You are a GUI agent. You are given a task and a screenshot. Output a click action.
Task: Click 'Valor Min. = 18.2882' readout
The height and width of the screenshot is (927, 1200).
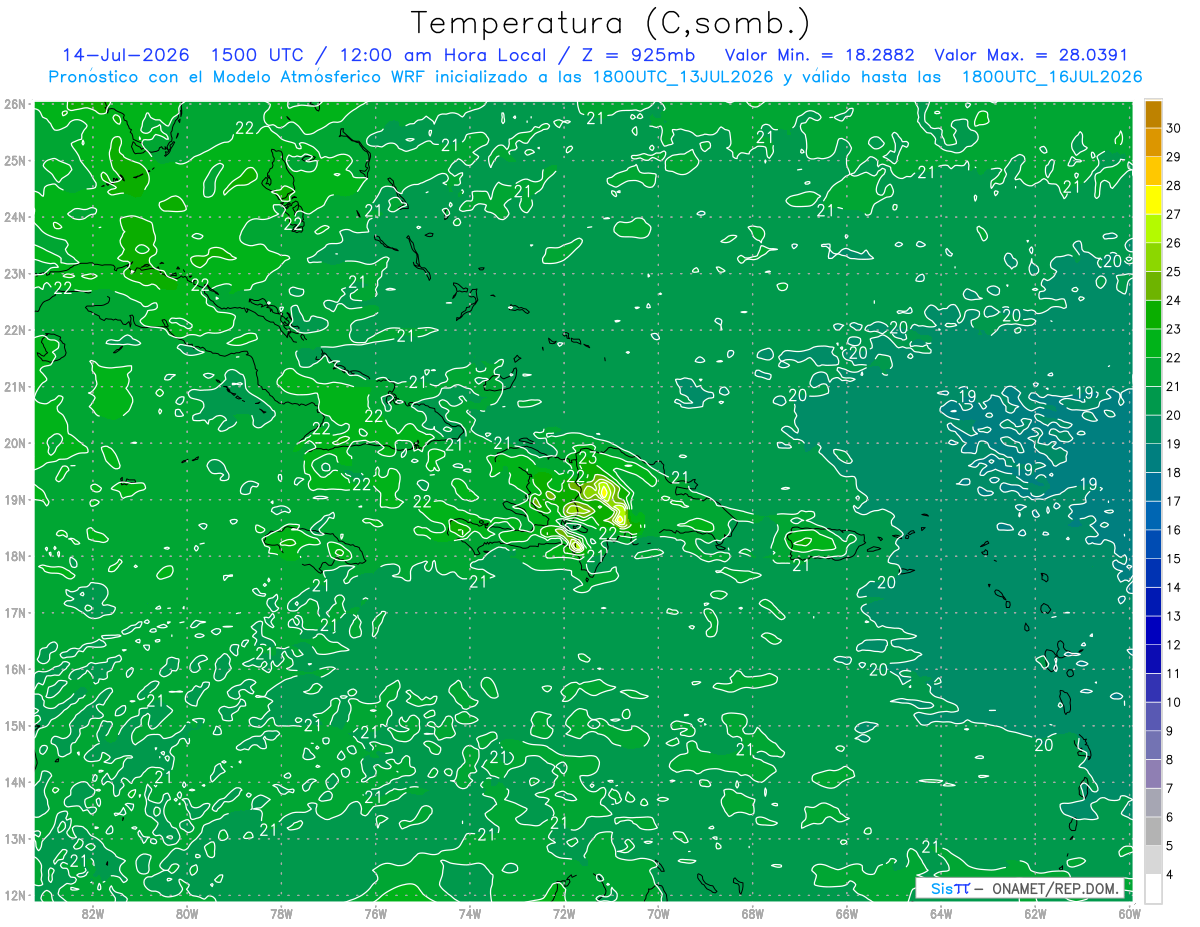[x=818, y=55]
